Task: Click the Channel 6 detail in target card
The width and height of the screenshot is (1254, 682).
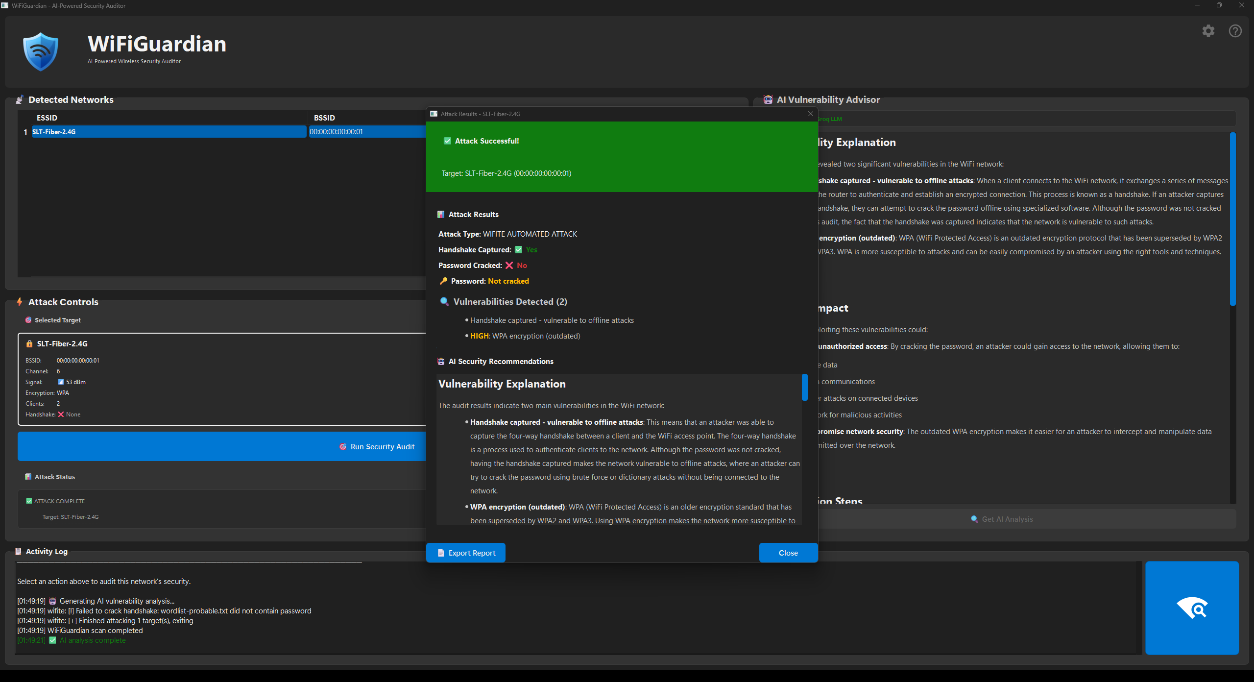Action: 42,371
